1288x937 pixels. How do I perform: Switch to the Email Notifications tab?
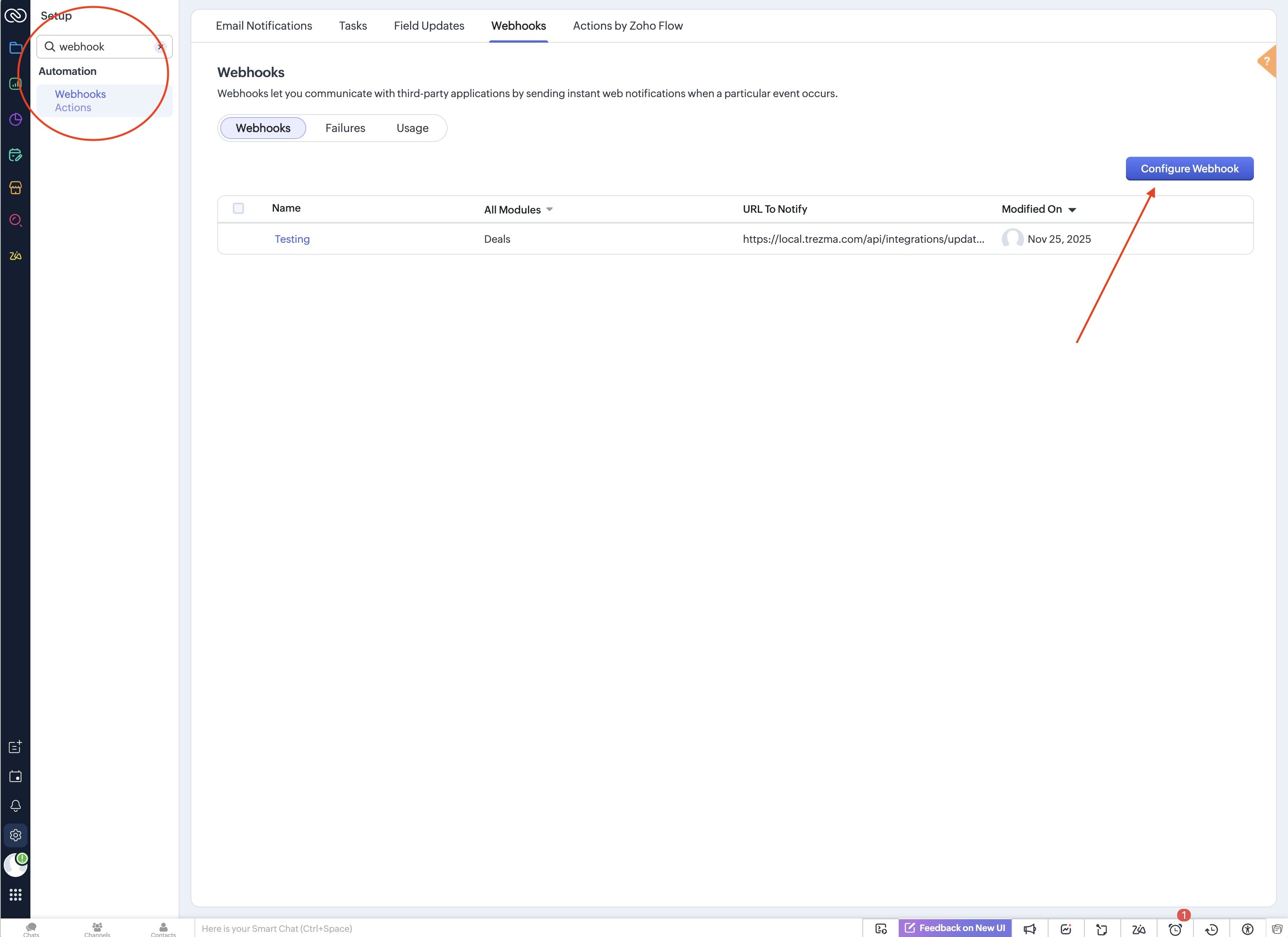[x=264, y=26]
